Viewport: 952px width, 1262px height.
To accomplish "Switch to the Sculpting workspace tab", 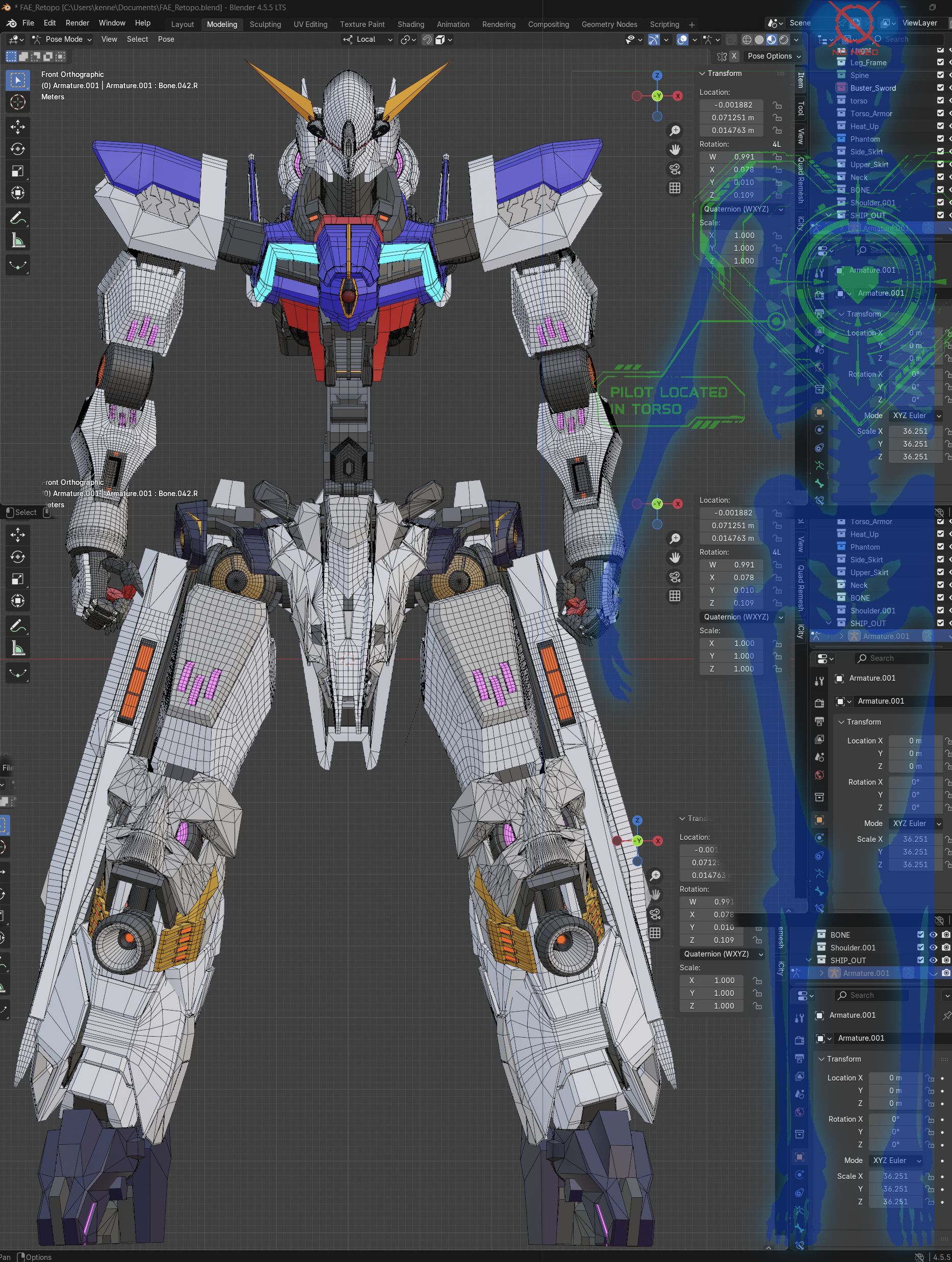I will (x=265, y=24).
